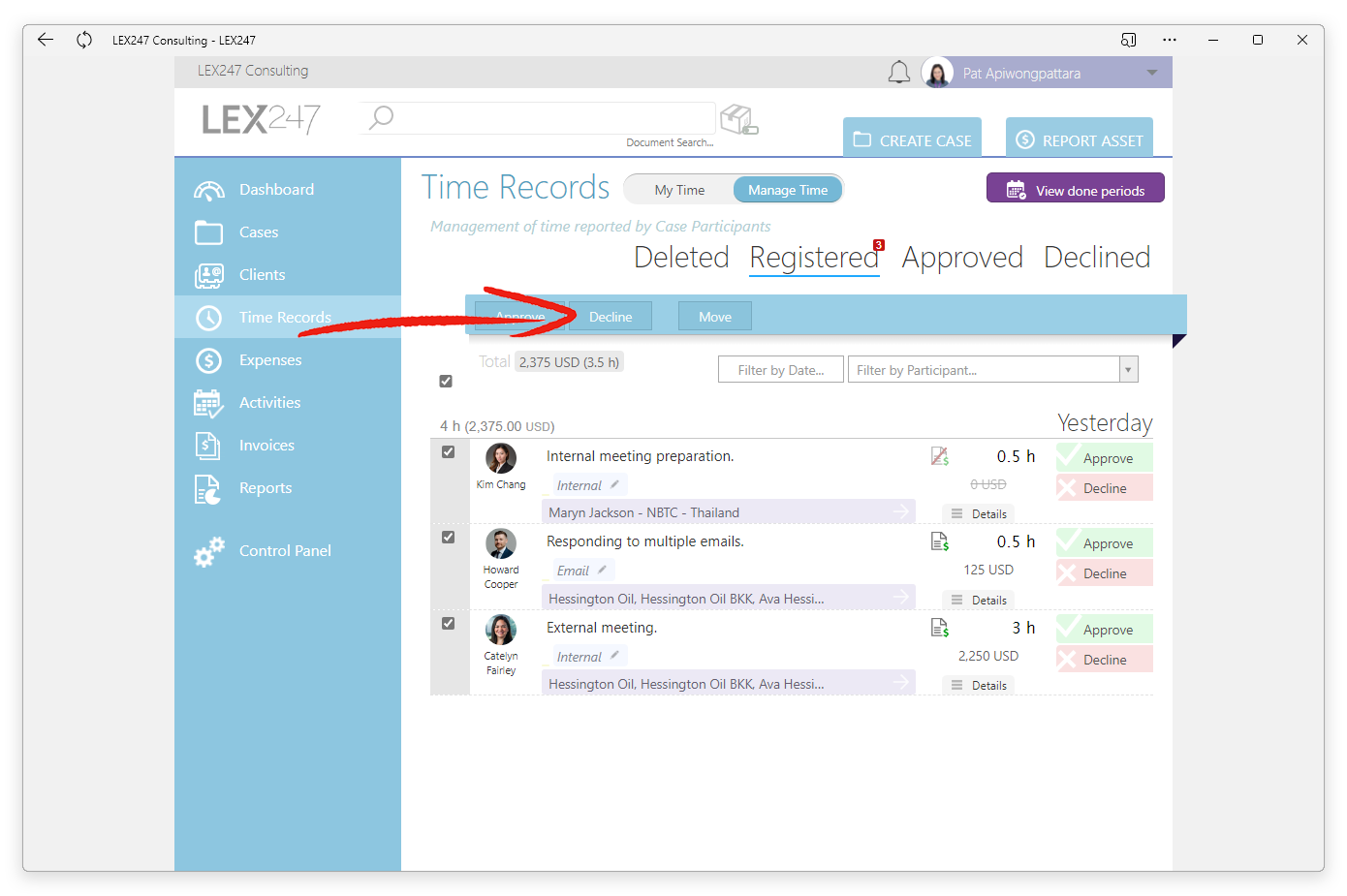Open the Filter by Participant dropdown arrow

tap(1128, 370)
